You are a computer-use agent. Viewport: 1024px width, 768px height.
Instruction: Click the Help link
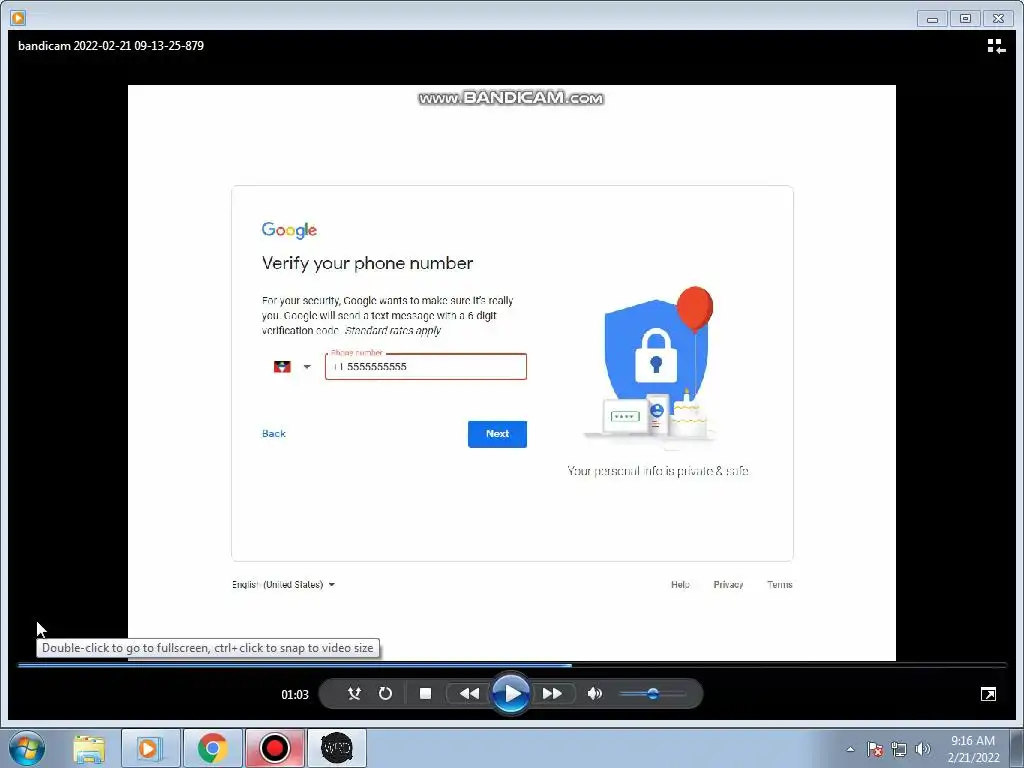(x=680, y=584)
